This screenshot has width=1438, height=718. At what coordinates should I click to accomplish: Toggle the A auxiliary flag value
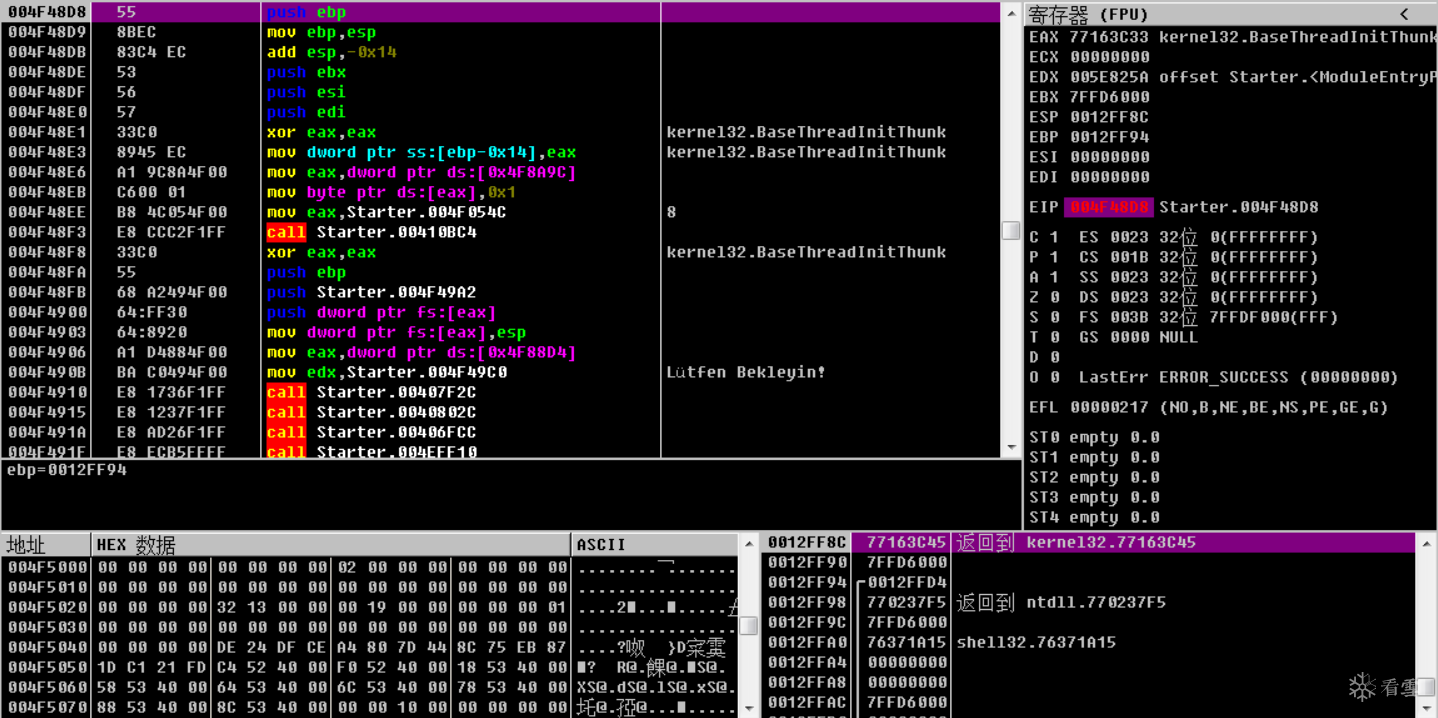(x=1055, y=277)
